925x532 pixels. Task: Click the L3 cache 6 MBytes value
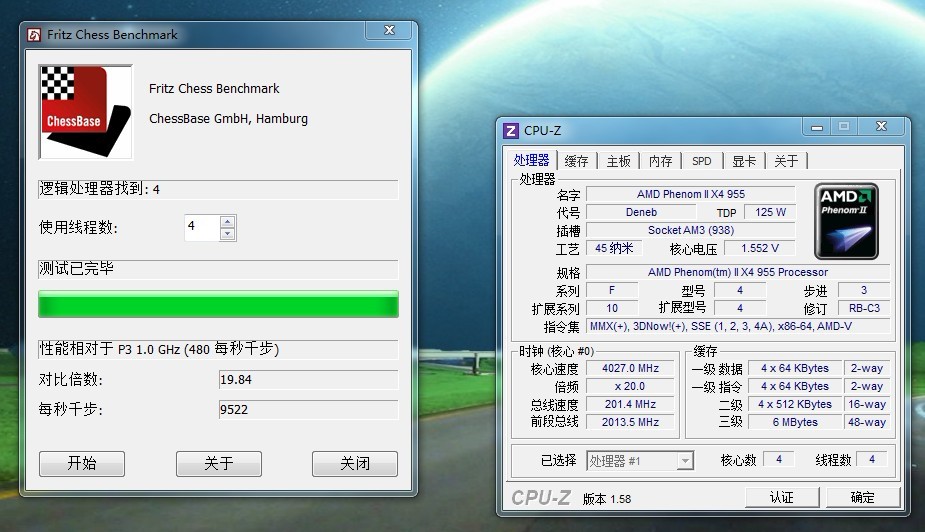point(795,422)
